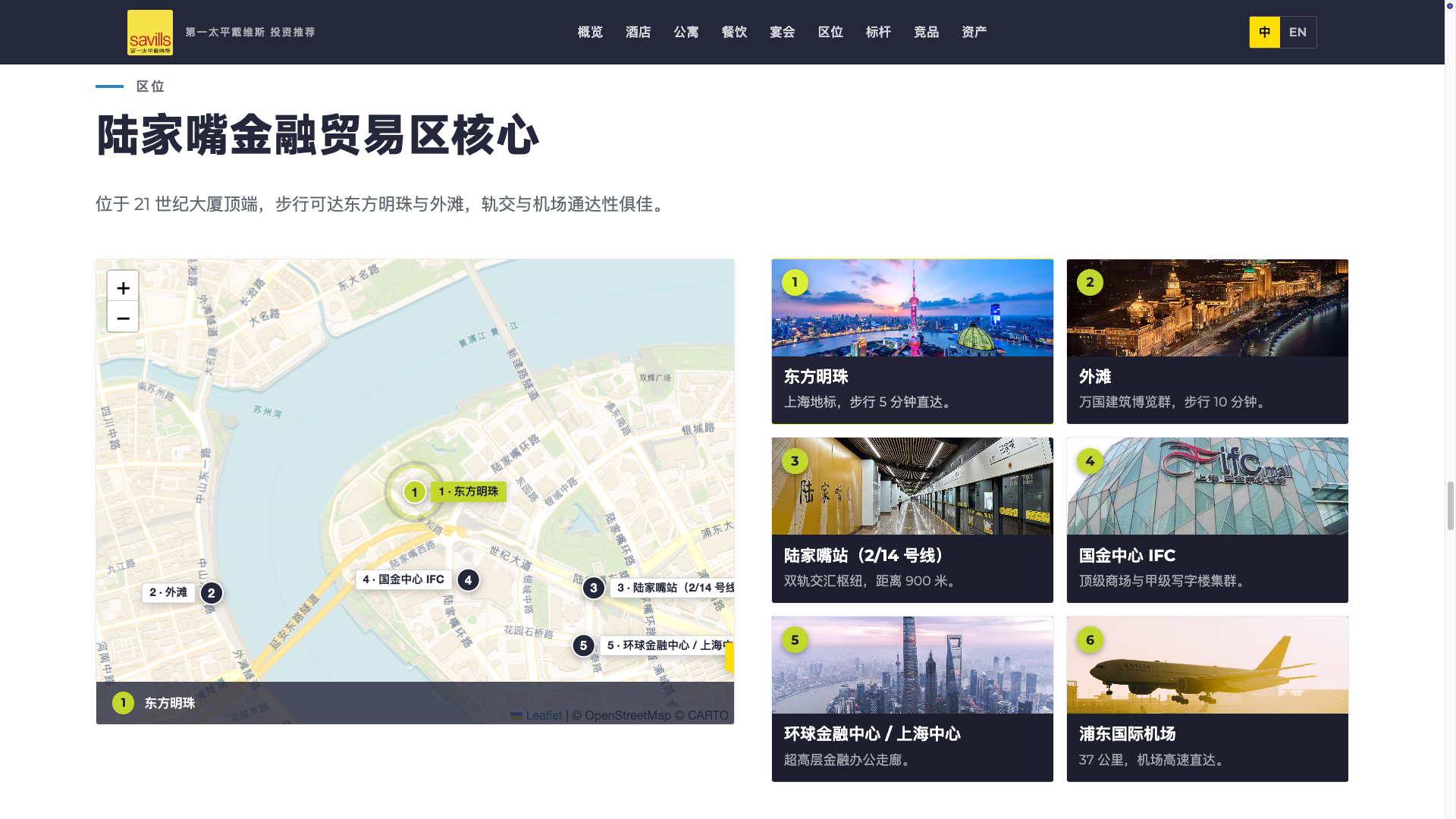The width and height of the screenshot is (1456, 819).
Task: Click number badge 1 on 东方明珠 card
Action: coord(795,282)
